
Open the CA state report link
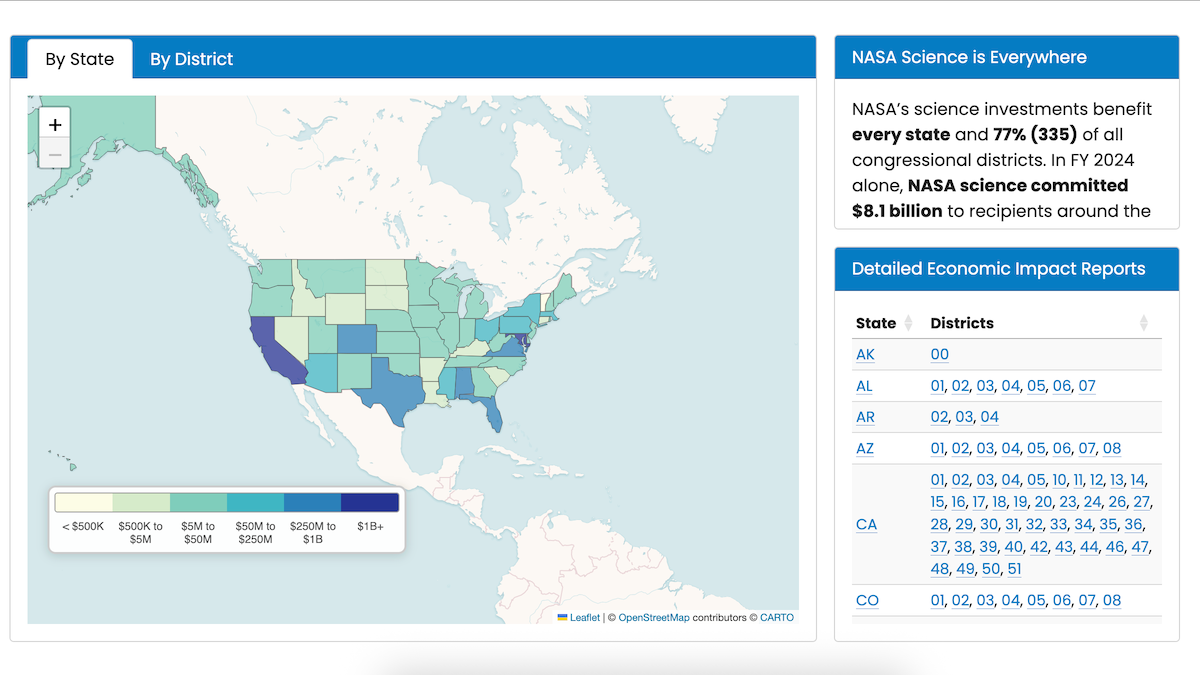point(866,524)
